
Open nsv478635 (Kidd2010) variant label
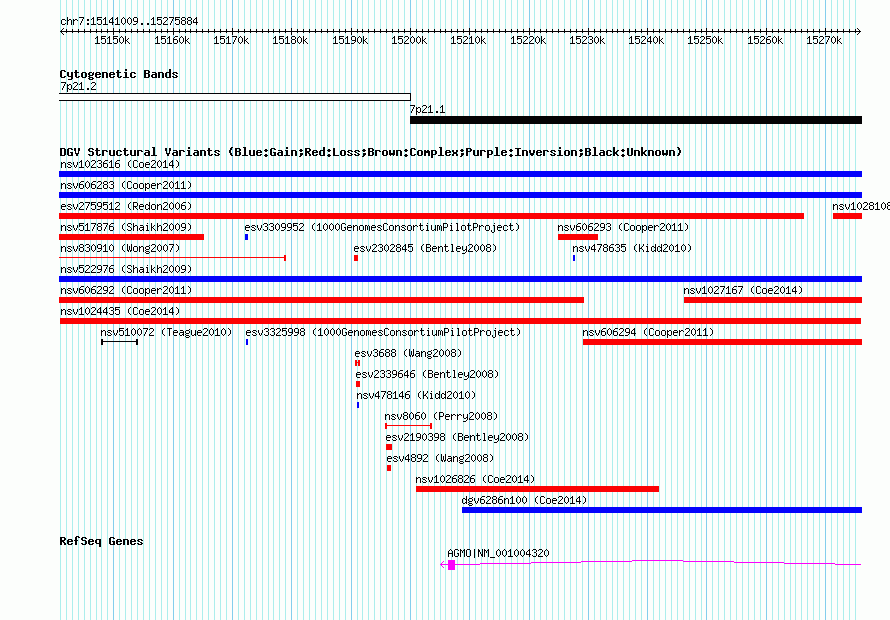pos(632,248)
